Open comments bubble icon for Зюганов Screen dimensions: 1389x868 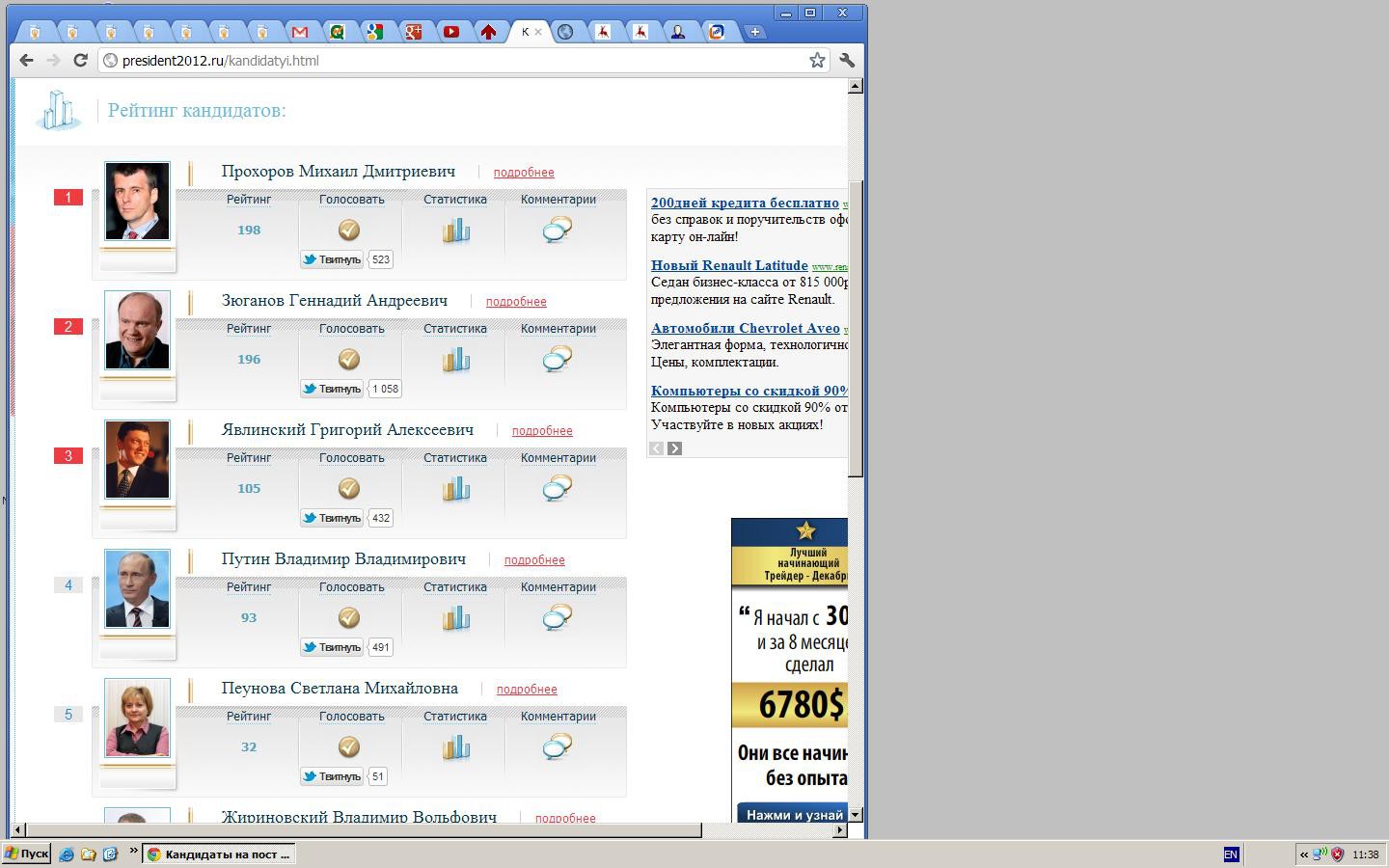[x=558, y=360]
